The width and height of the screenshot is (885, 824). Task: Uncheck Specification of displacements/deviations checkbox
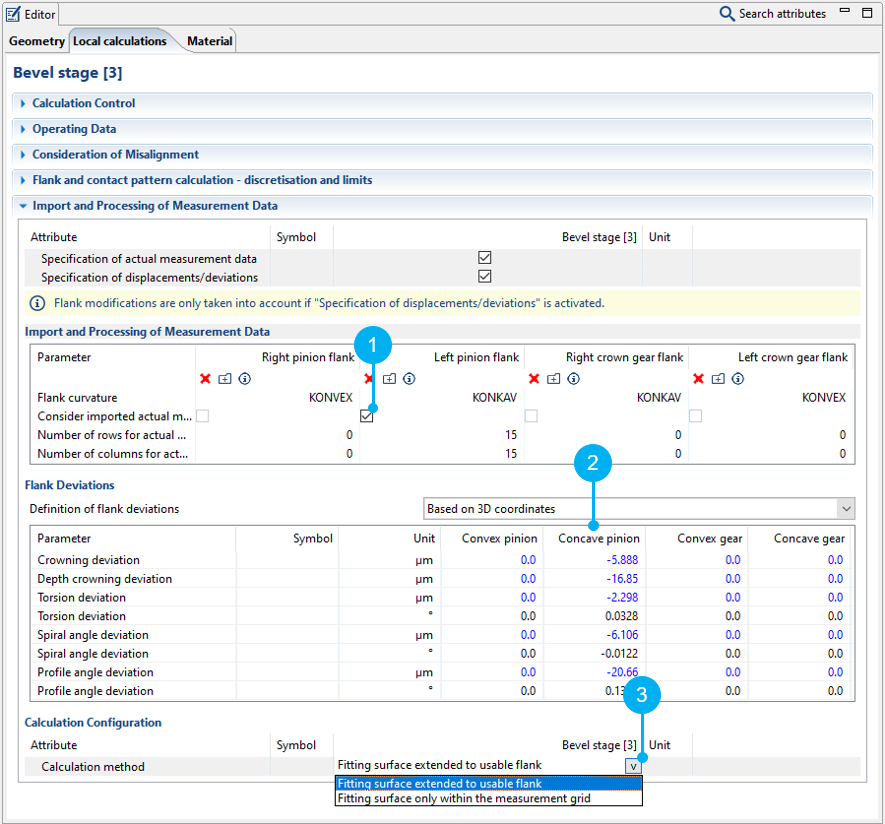(x=485, y=277)
